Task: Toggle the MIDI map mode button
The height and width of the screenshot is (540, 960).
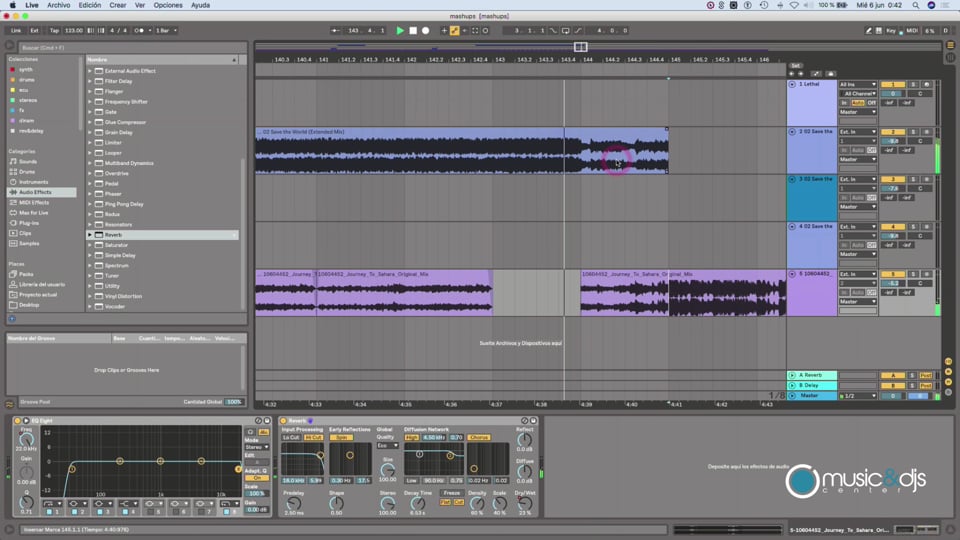Action: 912,30
